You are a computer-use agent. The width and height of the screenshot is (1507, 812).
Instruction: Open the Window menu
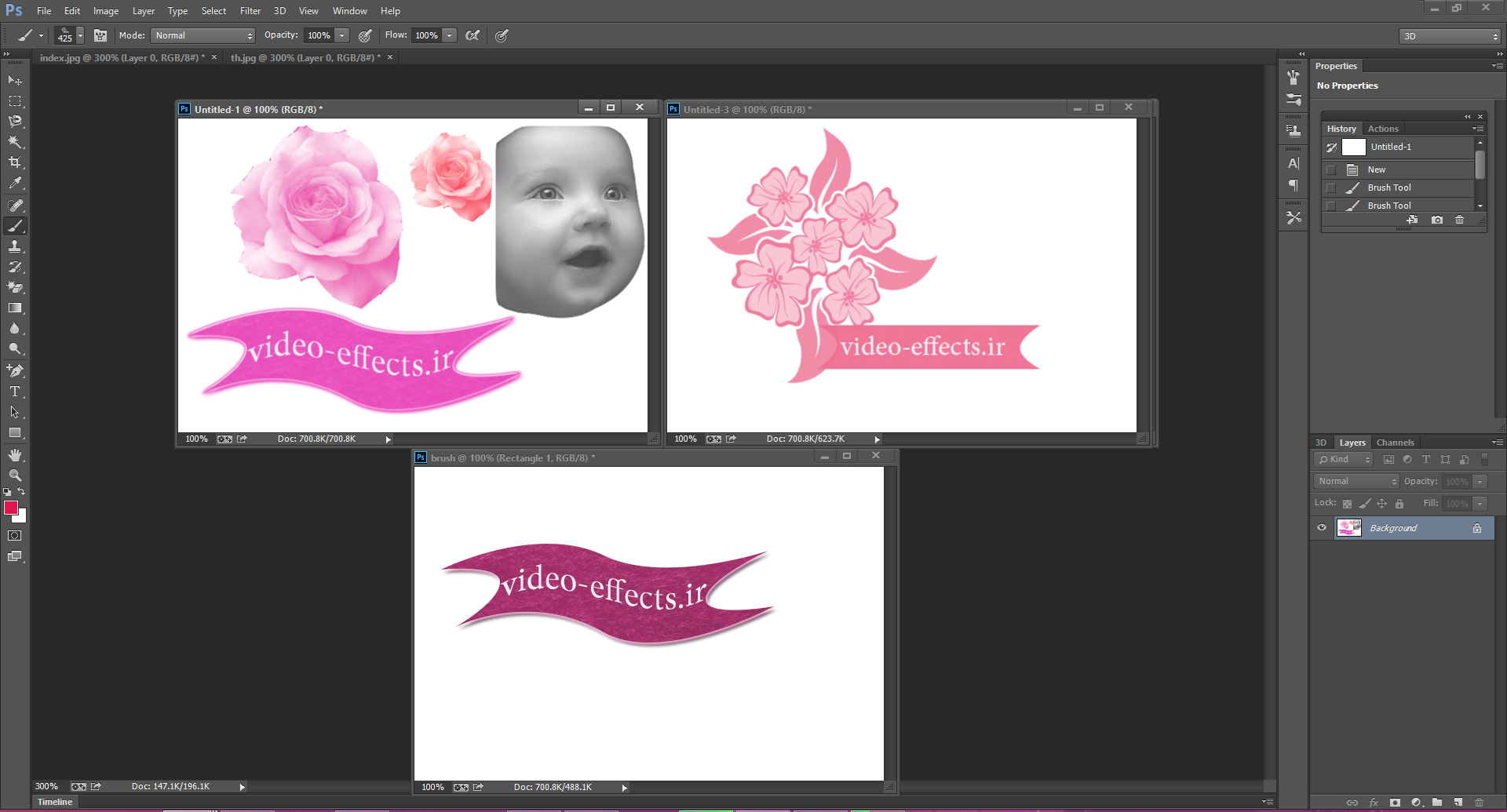click(349, 11)
